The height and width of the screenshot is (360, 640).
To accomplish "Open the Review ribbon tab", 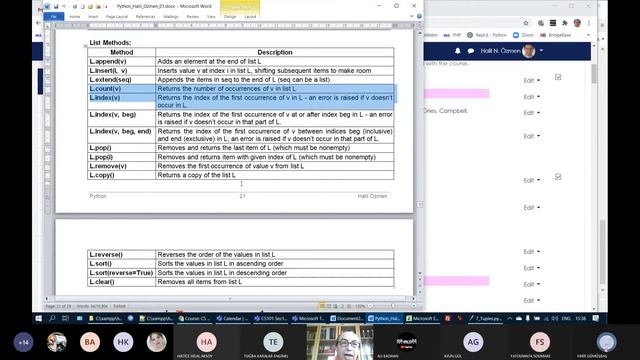I will click(192, 17).
